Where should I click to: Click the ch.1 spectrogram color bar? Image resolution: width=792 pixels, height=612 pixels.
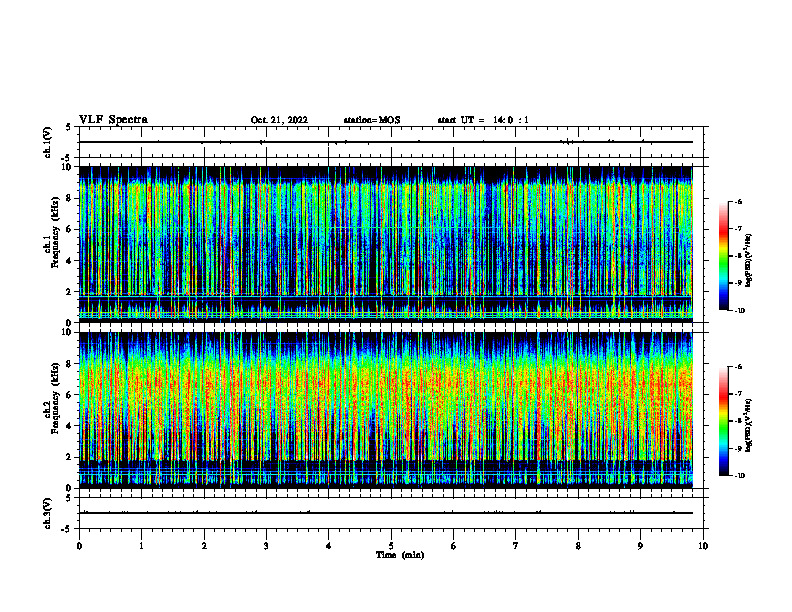click(724, 256)
